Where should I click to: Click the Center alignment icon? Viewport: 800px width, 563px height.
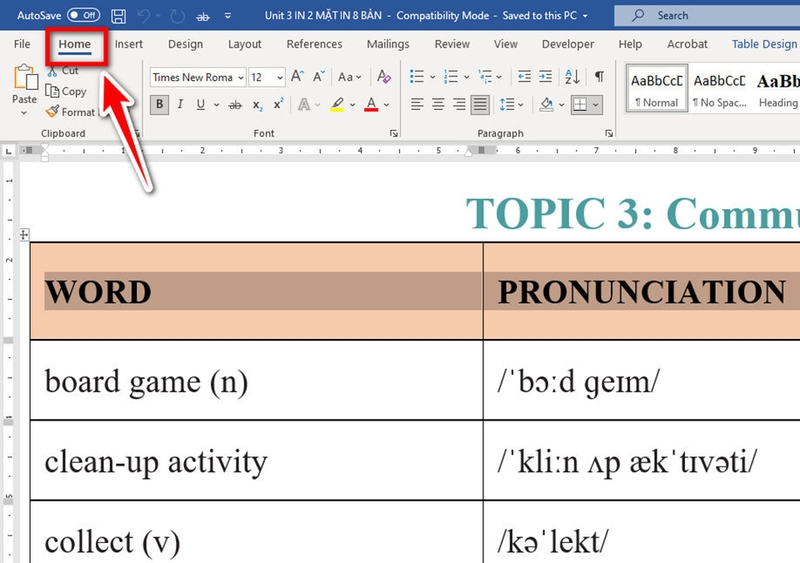[x=438, y=105]
